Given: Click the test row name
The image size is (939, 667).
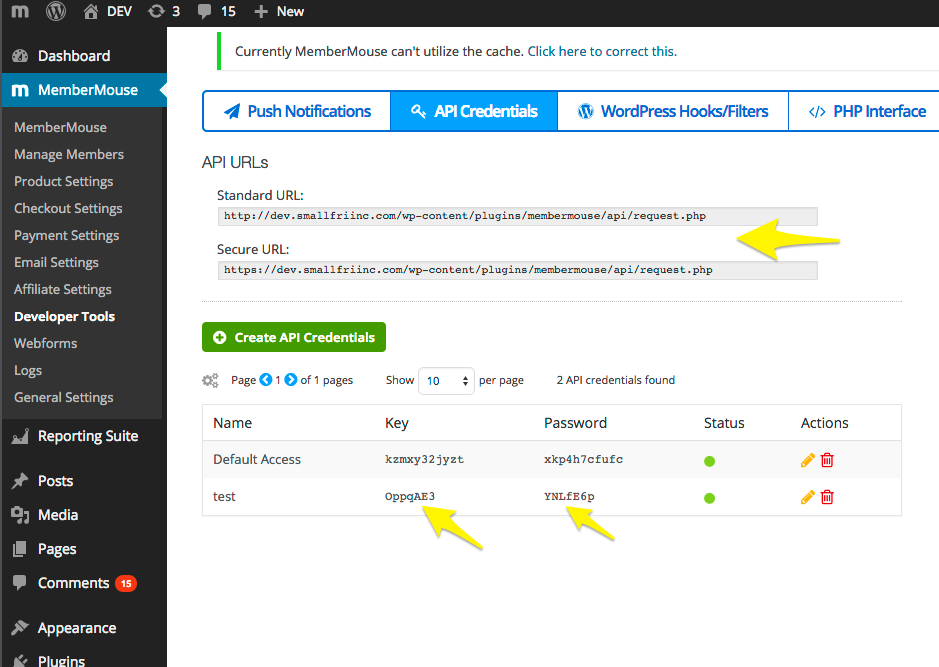Looking at the screenshot, I should 224,496.
